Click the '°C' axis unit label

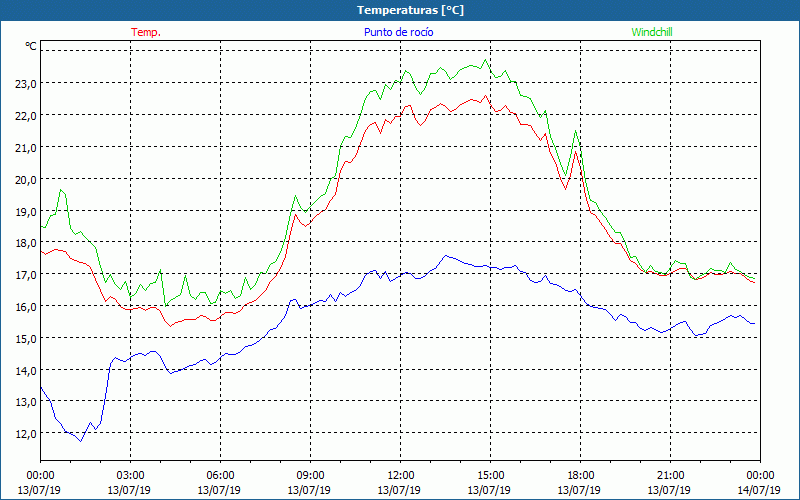coord(31,46)
